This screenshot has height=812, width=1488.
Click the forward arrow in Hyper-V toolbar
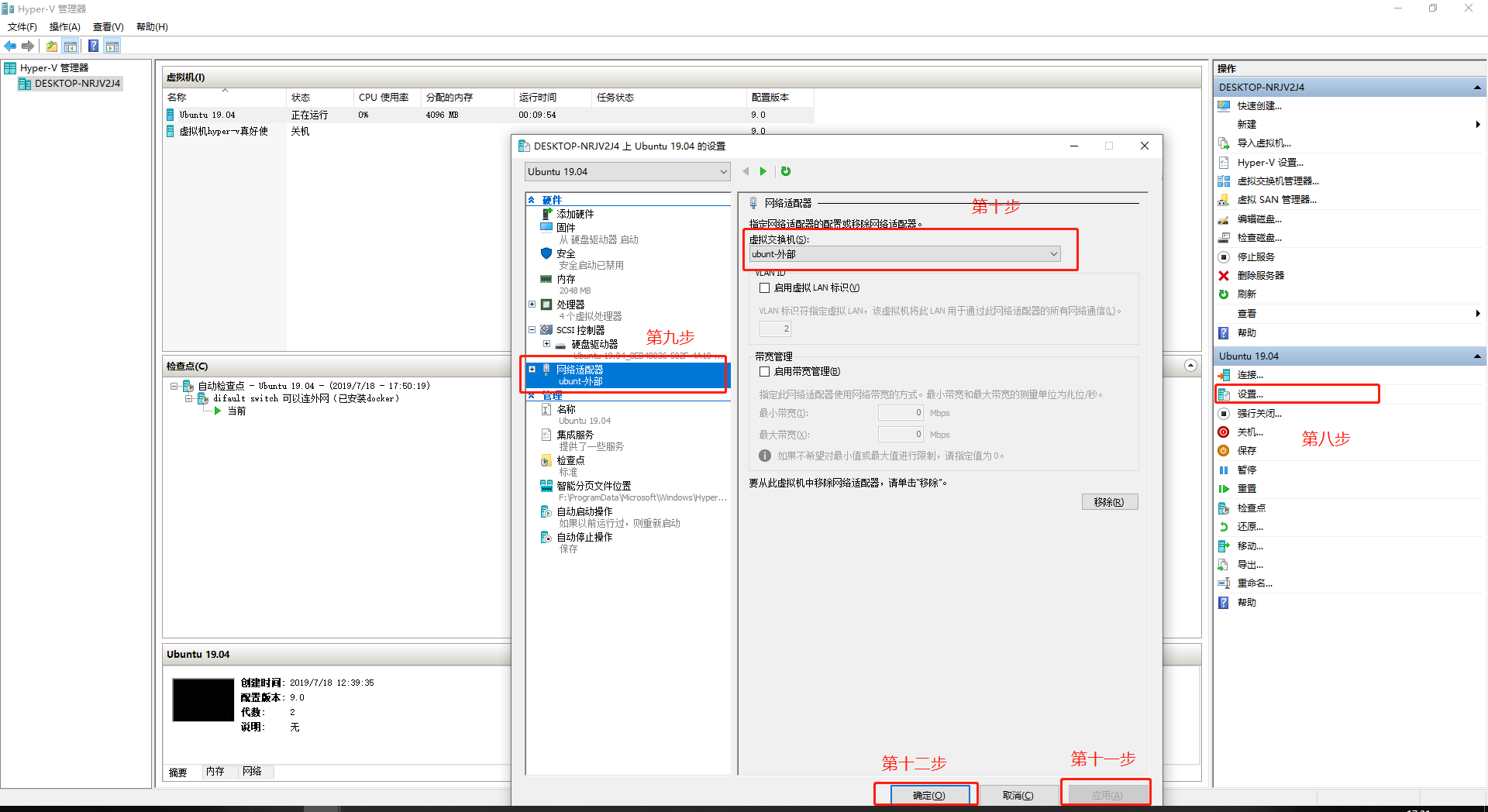pyautogui.click(x=29, y=46)
